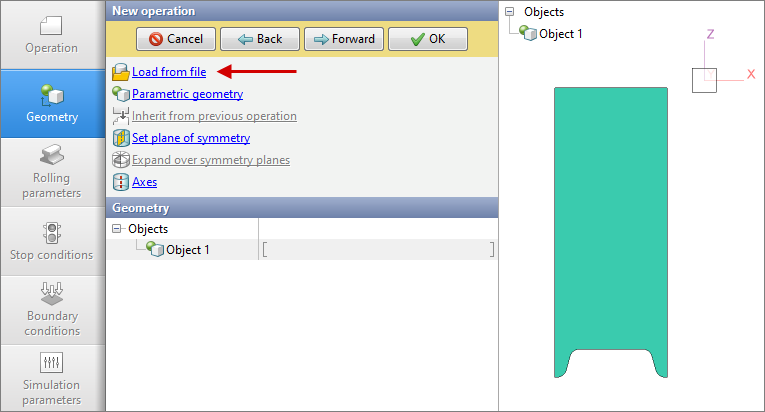The image size is (765, 412).
Task: Open the Load from file link
Action: coord(169,72)
